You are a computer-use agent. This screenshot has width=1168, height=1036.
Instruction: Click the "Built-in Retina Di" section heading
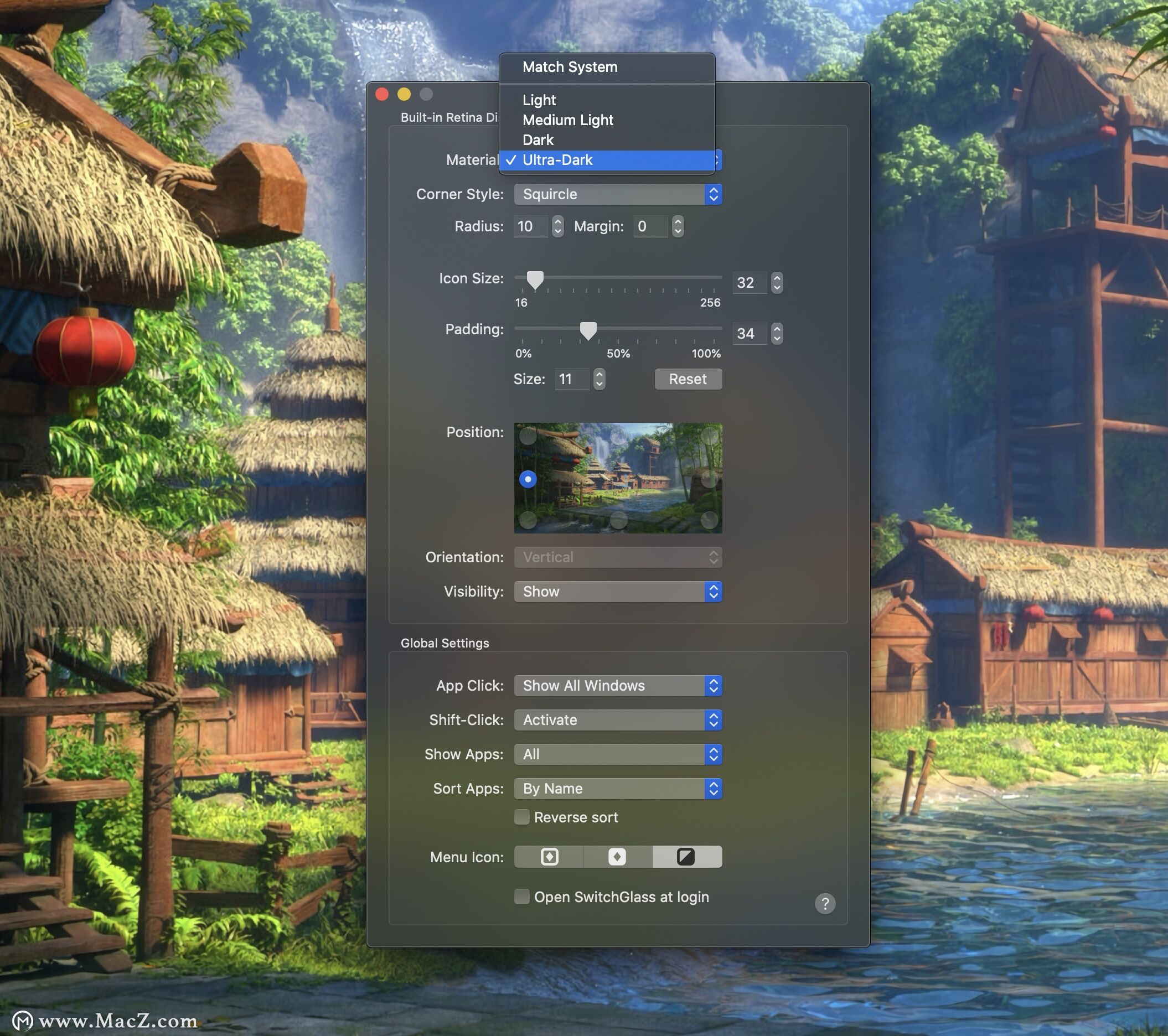tap(449, 117)
